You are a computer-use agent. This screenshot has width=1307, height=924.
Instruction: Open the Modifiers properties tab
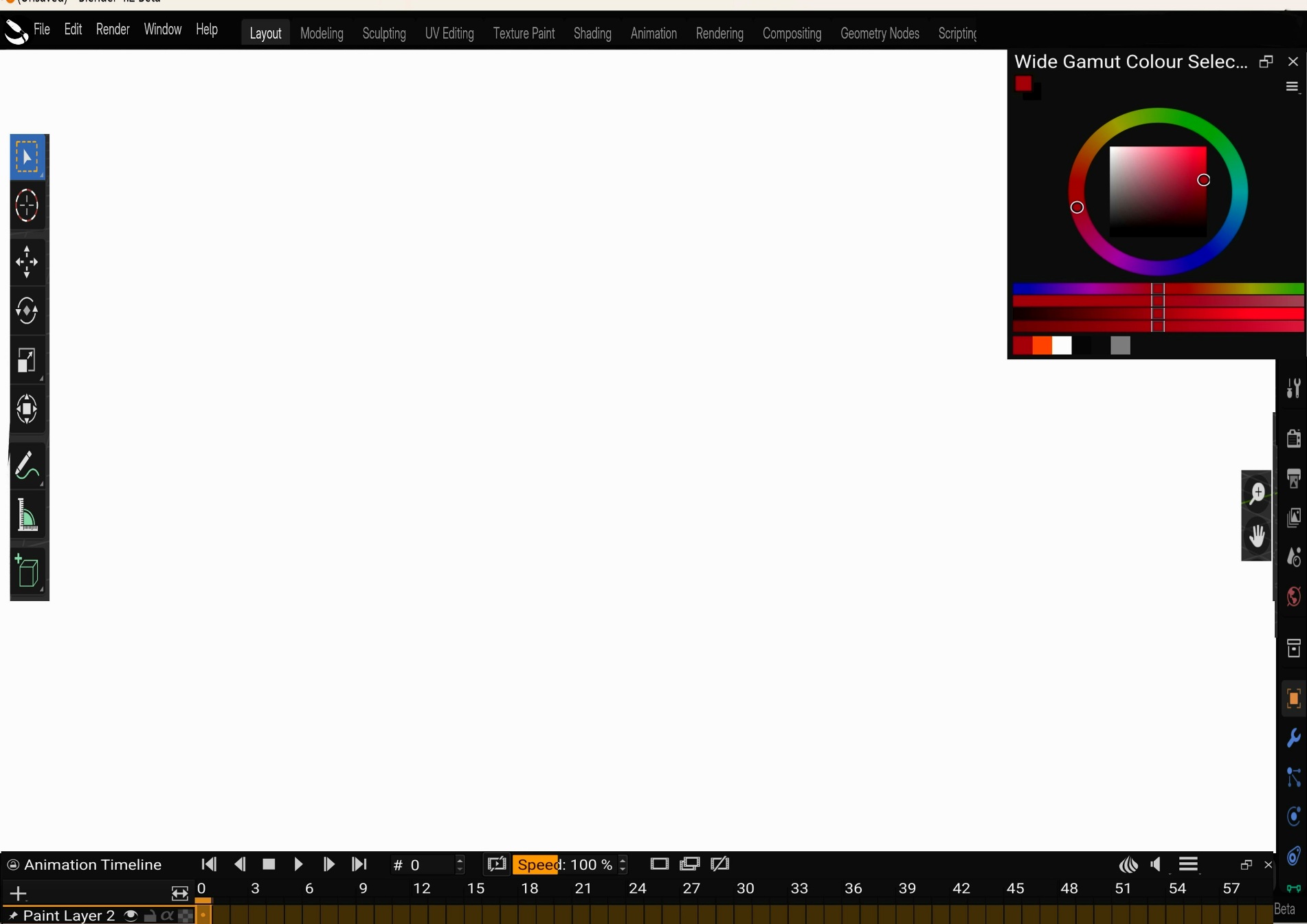(1294, 739)
